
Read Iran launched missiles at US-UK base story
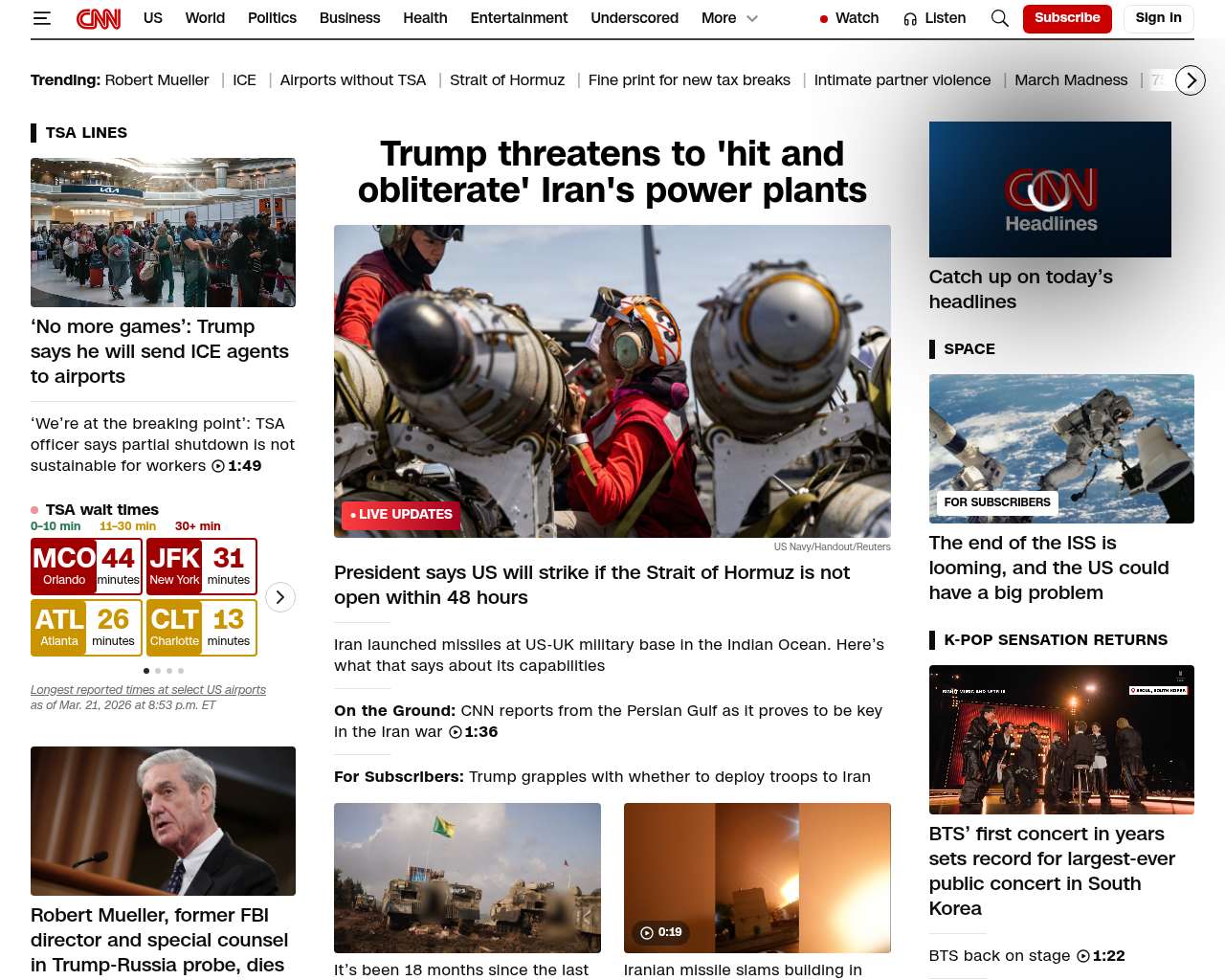click(609, 656)
